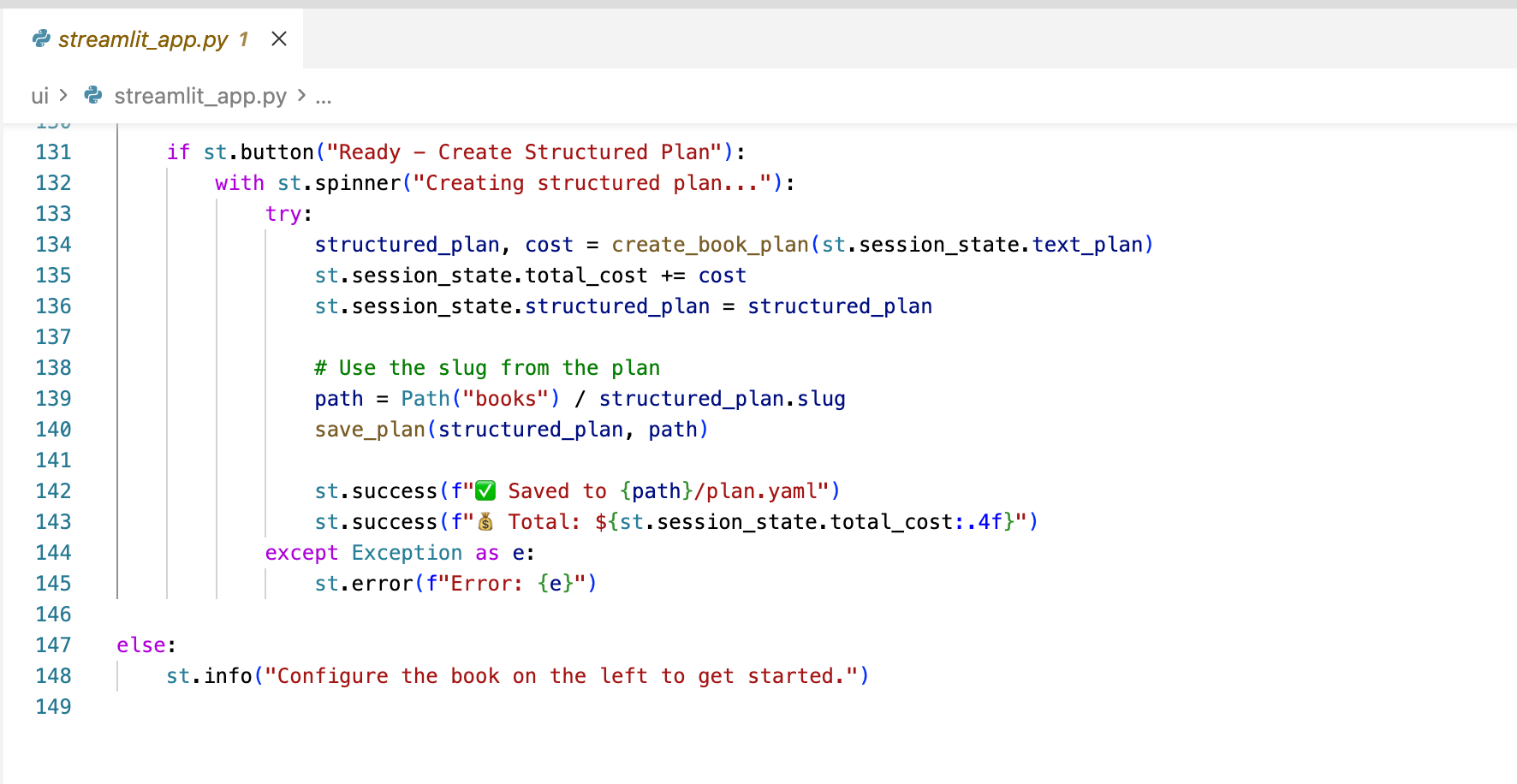Close the streamlit_app.py tab
This screenshot has height=784, width=1517.
(279, 39)
